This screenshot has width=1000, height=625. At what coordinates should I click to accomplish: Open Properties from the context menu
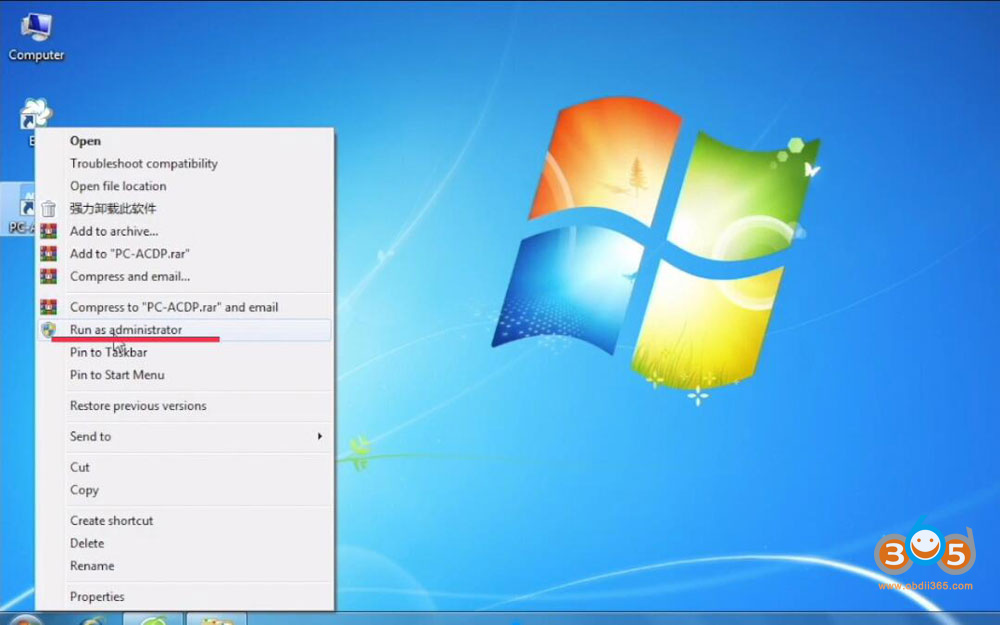tap(97, 597)
